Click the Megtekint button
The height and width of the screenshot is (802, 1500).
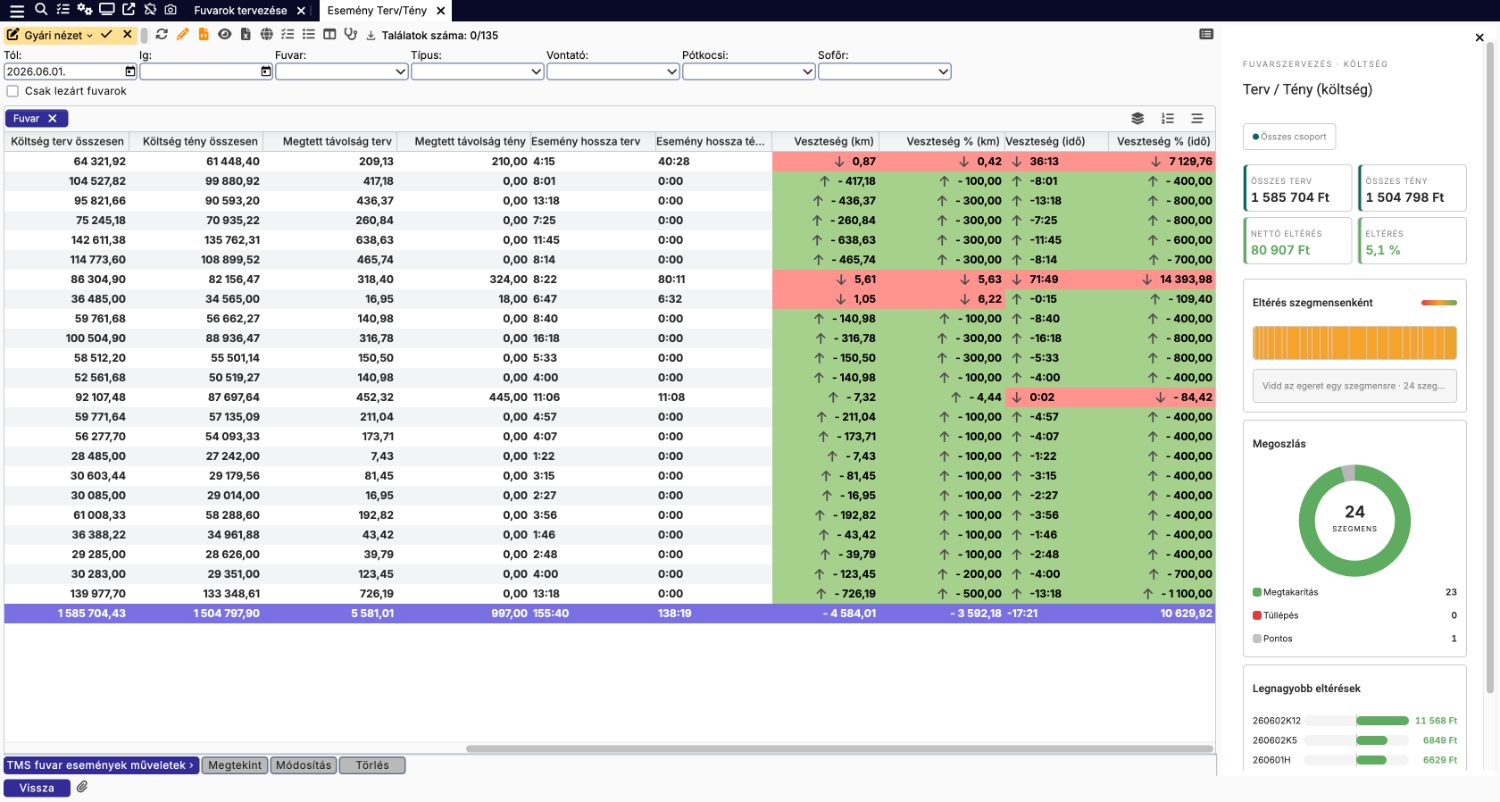(x=235, y=765)
